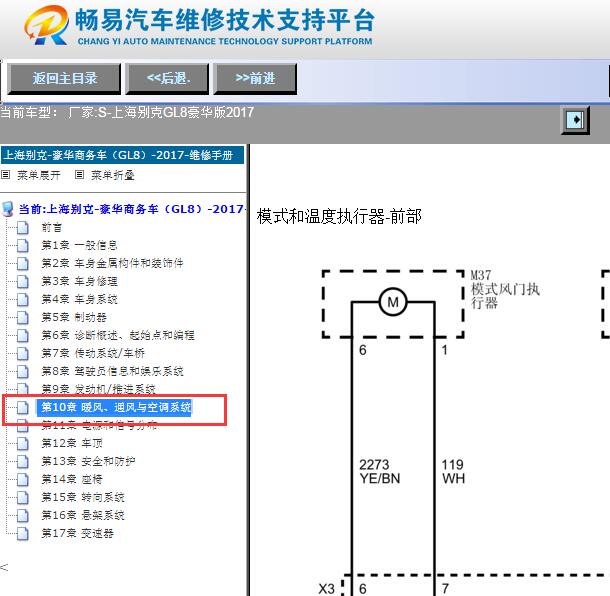
Task: Click the arrow panel toggle icon at right
Action: 575,120
